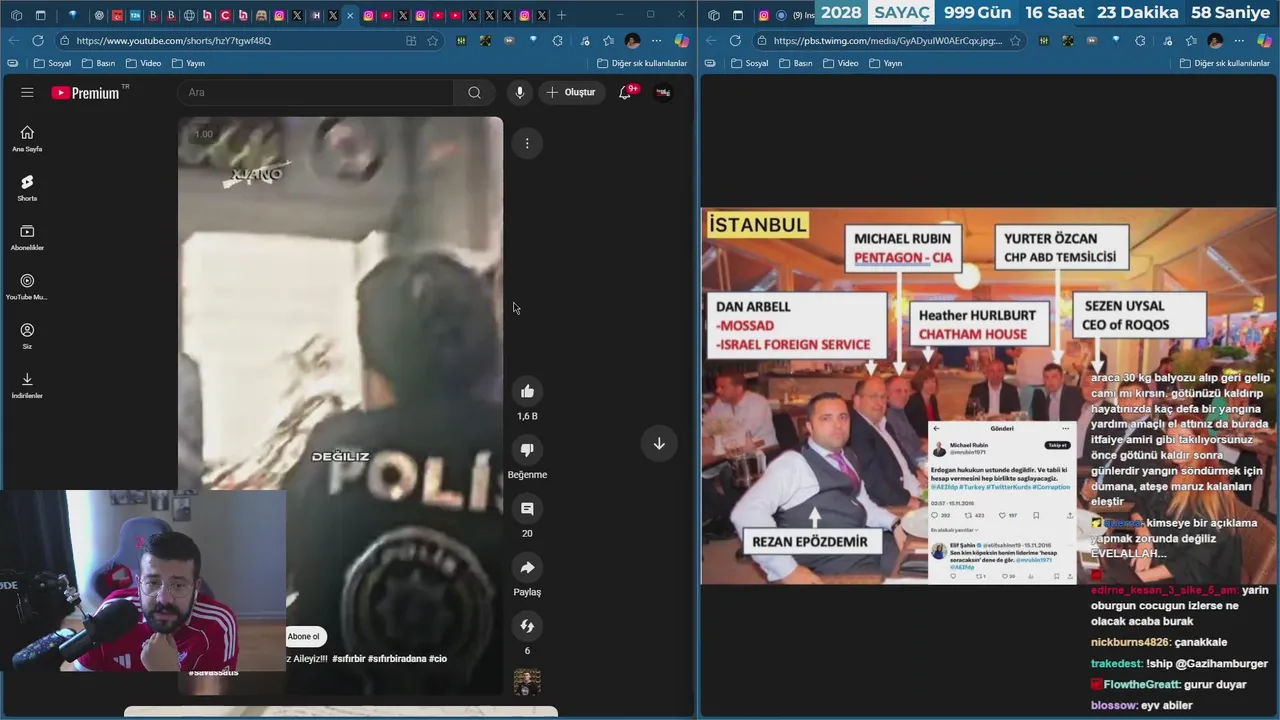Expand Diğer sık kullanılanlar in left window
Image resolution: width=1280 pixels, height=720 pixels.
point(642,63)
